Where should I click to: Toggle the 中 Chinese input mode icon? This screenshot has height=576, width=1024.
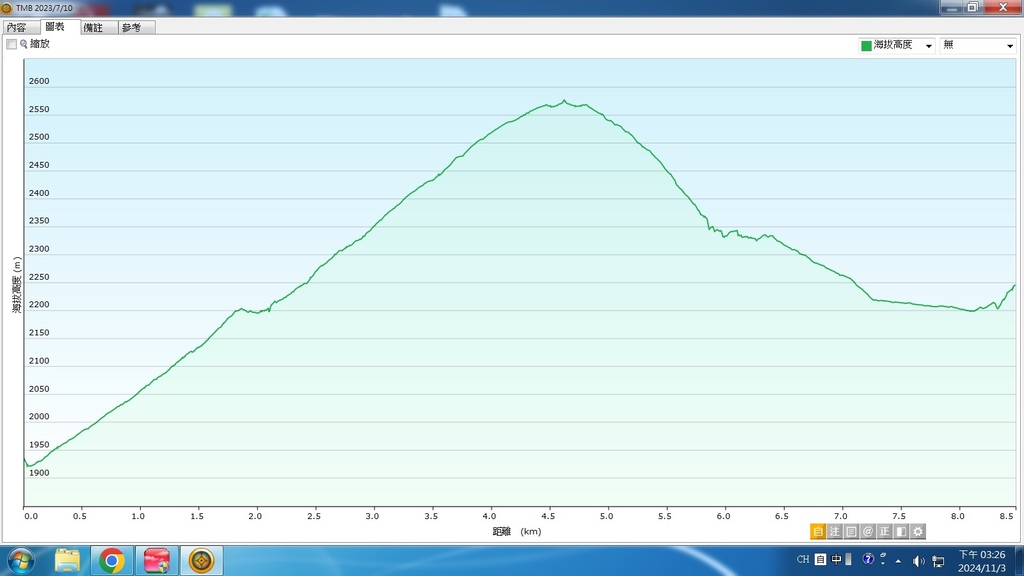[x=837, y=559]
